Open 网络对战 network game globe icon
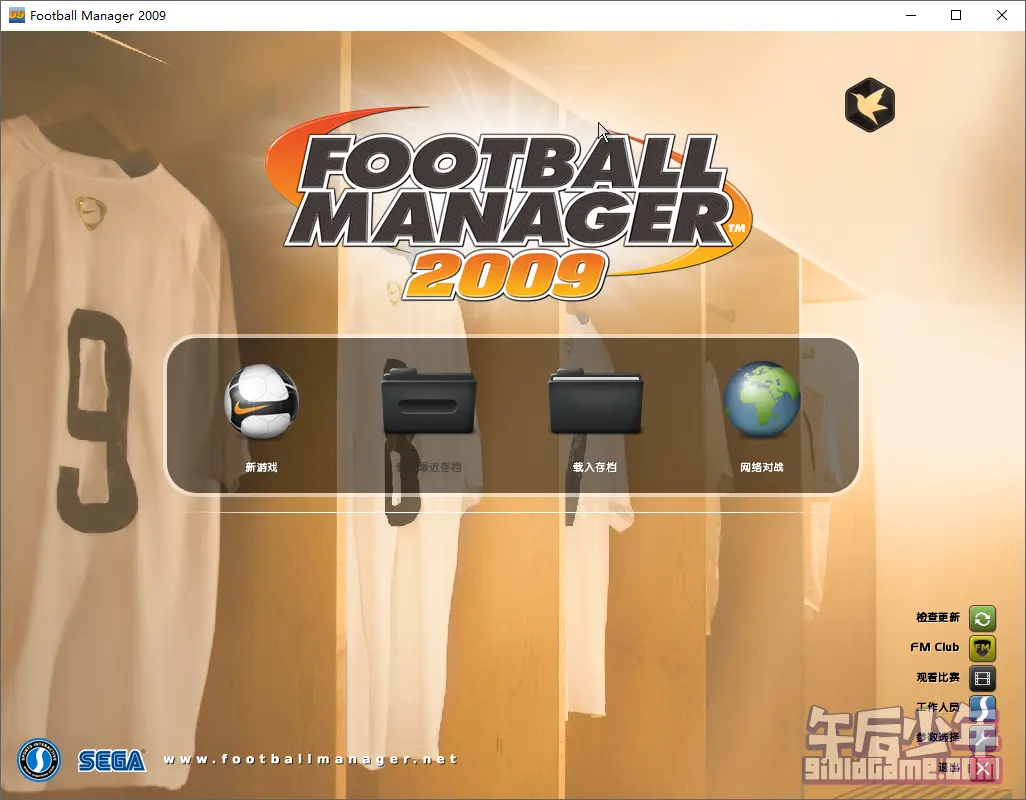The height and width of the screenshot is (800, 1026). pyautogui.click(x=762, y=399)
